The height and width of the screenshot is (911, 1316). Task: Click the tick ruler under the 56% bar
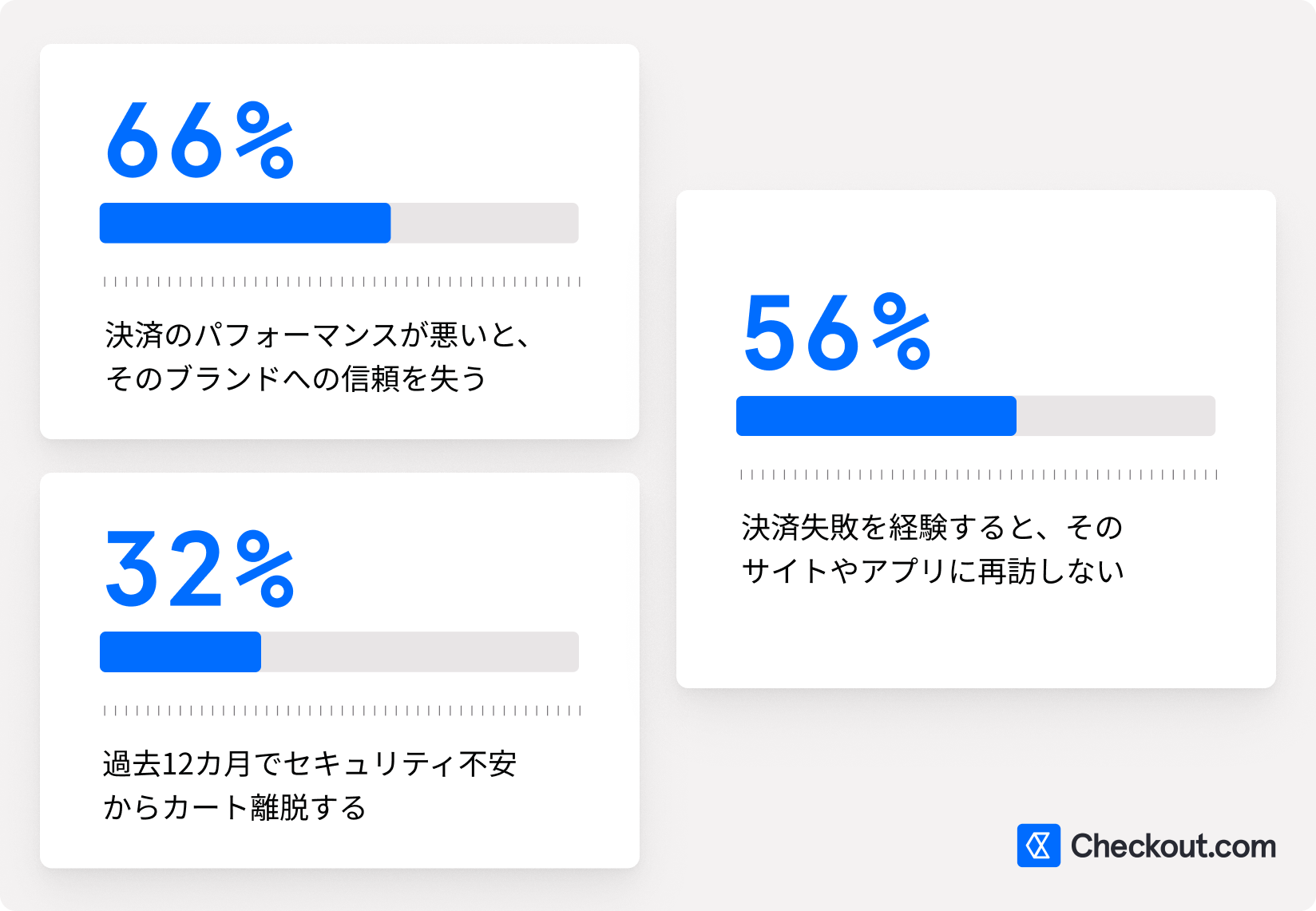tap(978, 474)
